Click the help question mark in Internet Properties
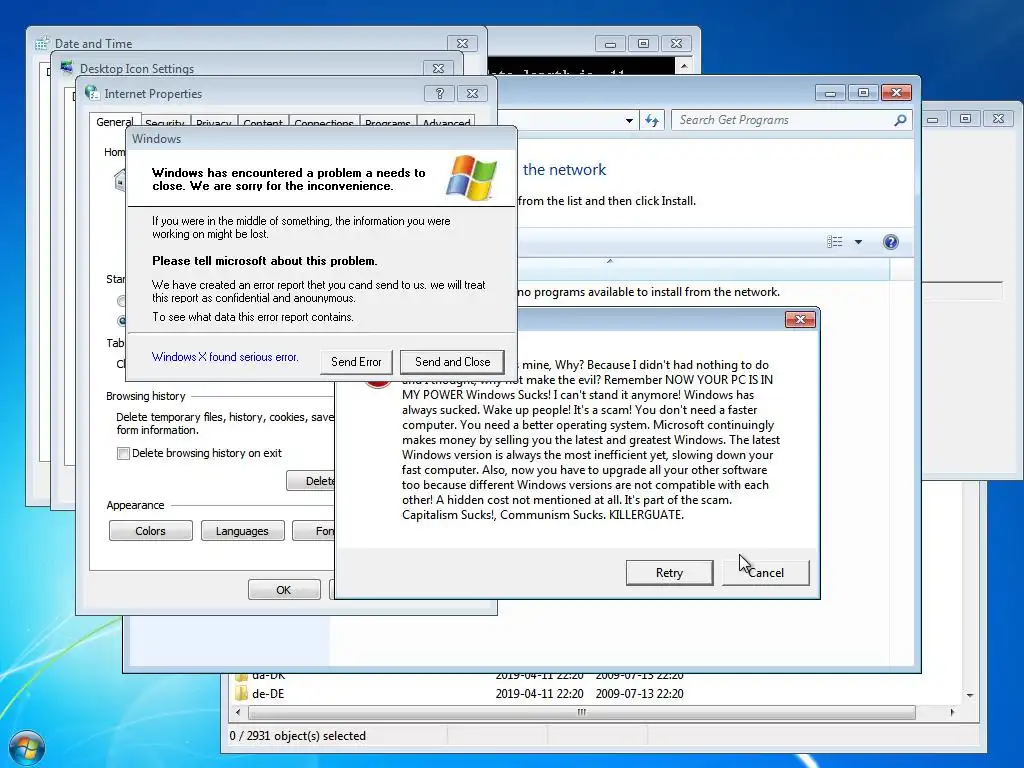 pyautogui.click(x=439, y=93)
